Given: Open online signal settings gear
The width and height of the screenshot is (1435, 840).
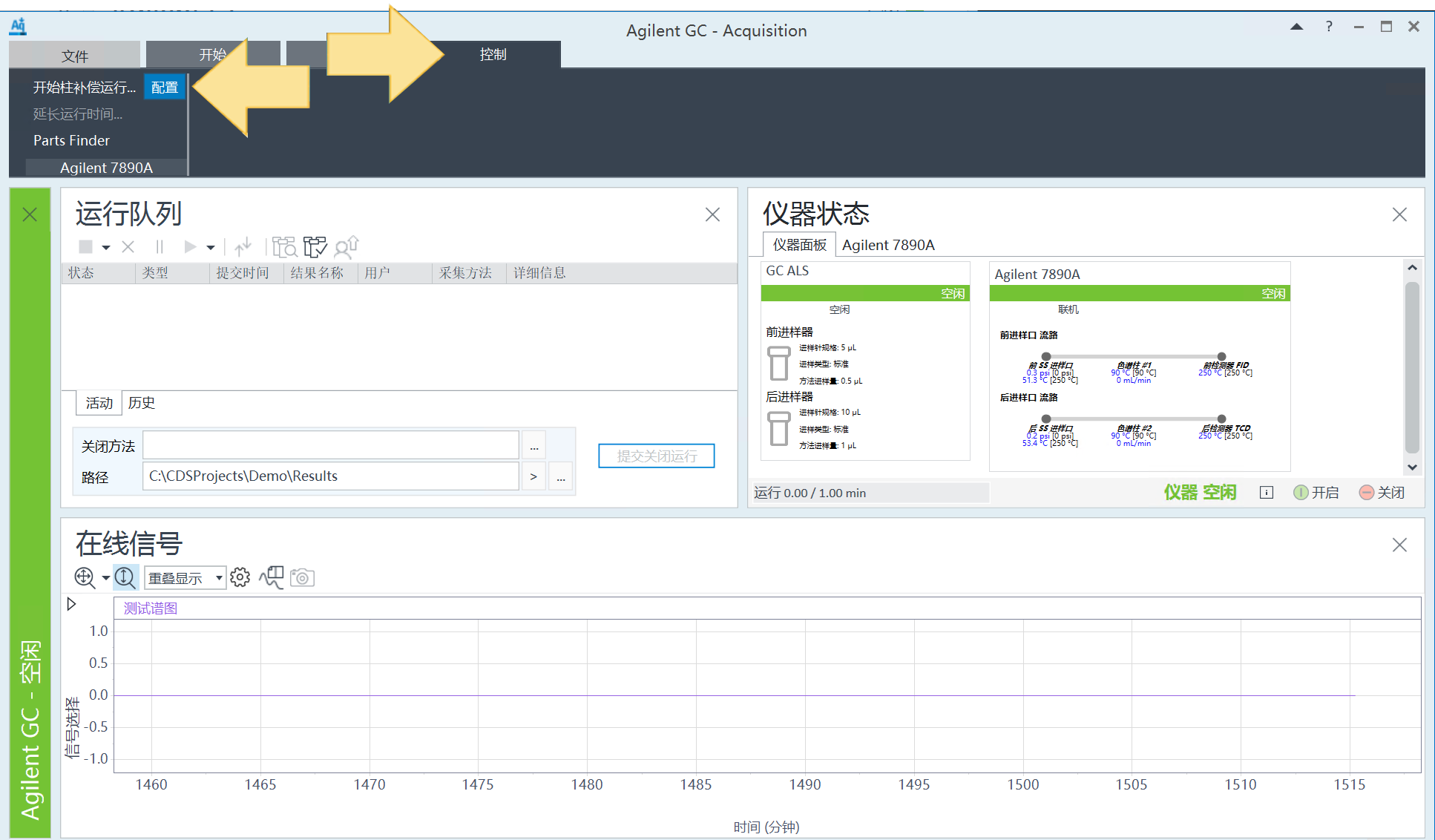Looking at the screenshot, I should click(240, 577).
